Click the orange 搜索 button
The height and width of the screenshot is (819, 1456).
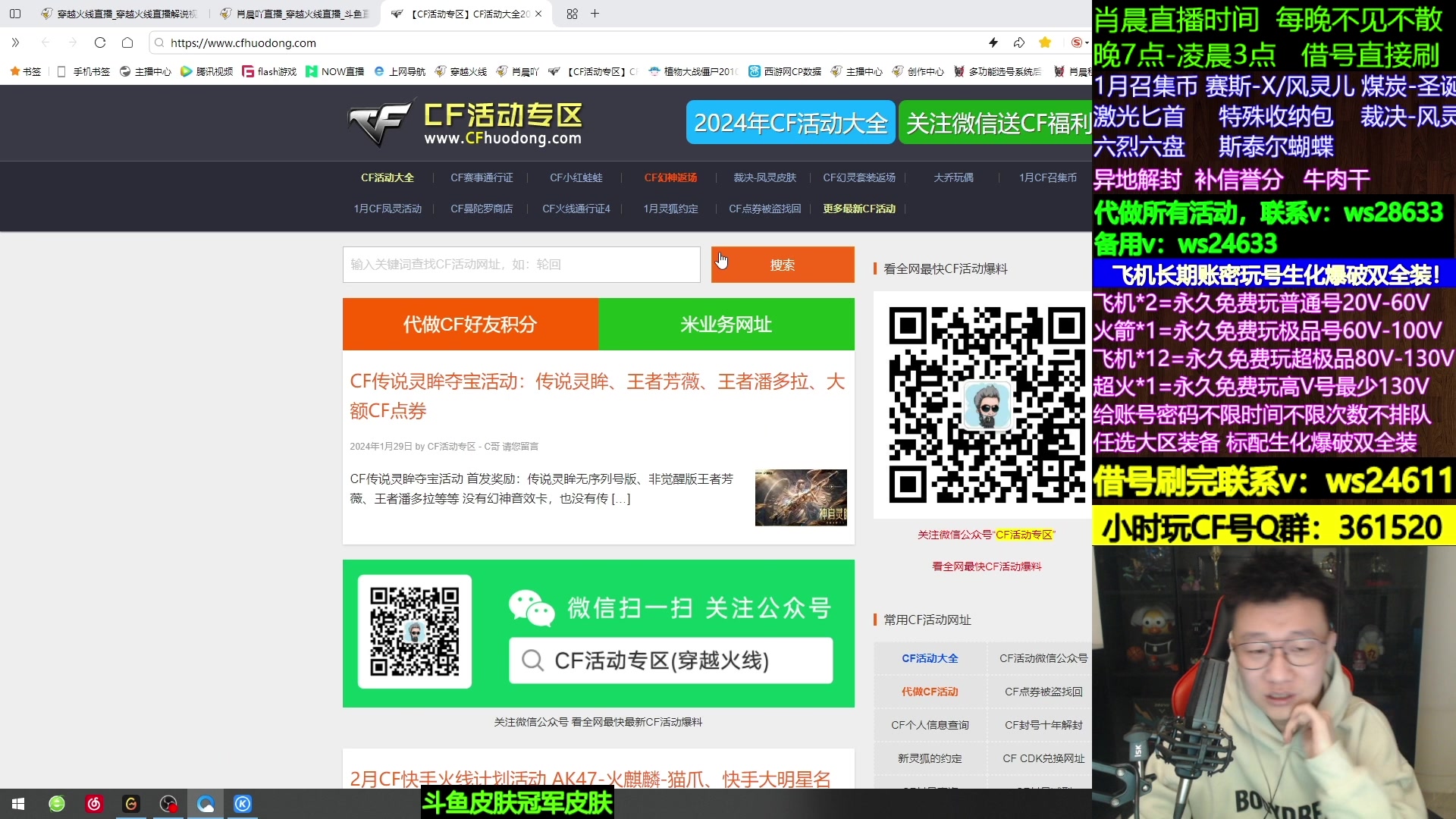point(783,265)
